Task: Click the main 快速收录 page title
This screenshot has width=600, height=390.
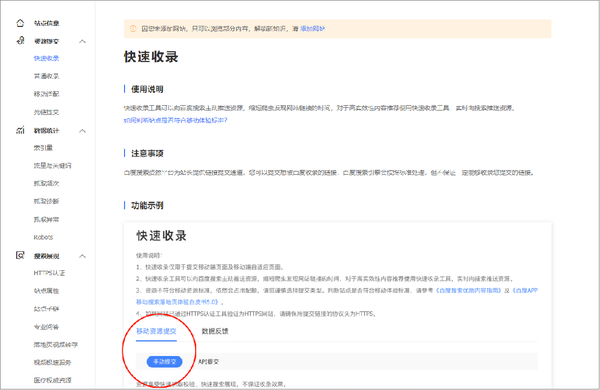Action: (151, 57)
